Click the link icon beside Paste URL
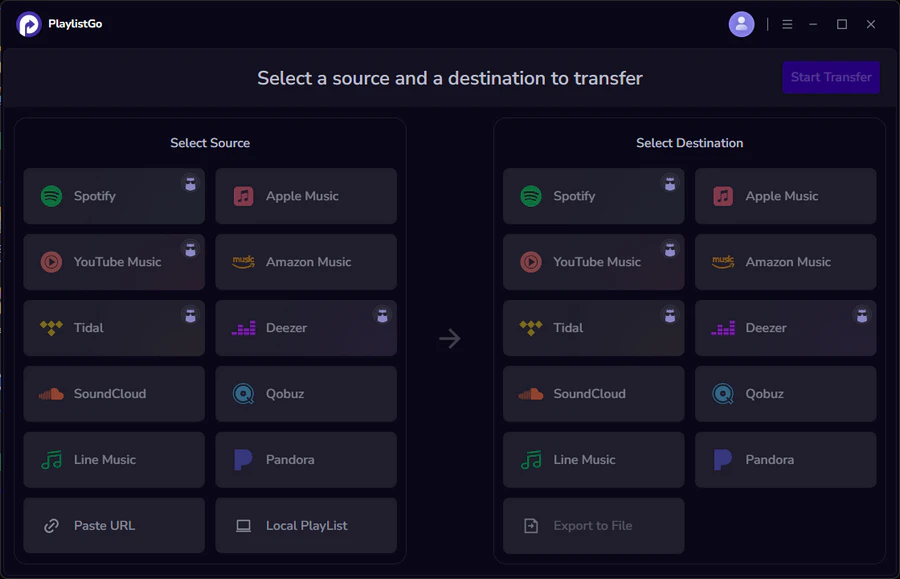Image resolution: width=900 pixels, height=579 pixels. 51,526
